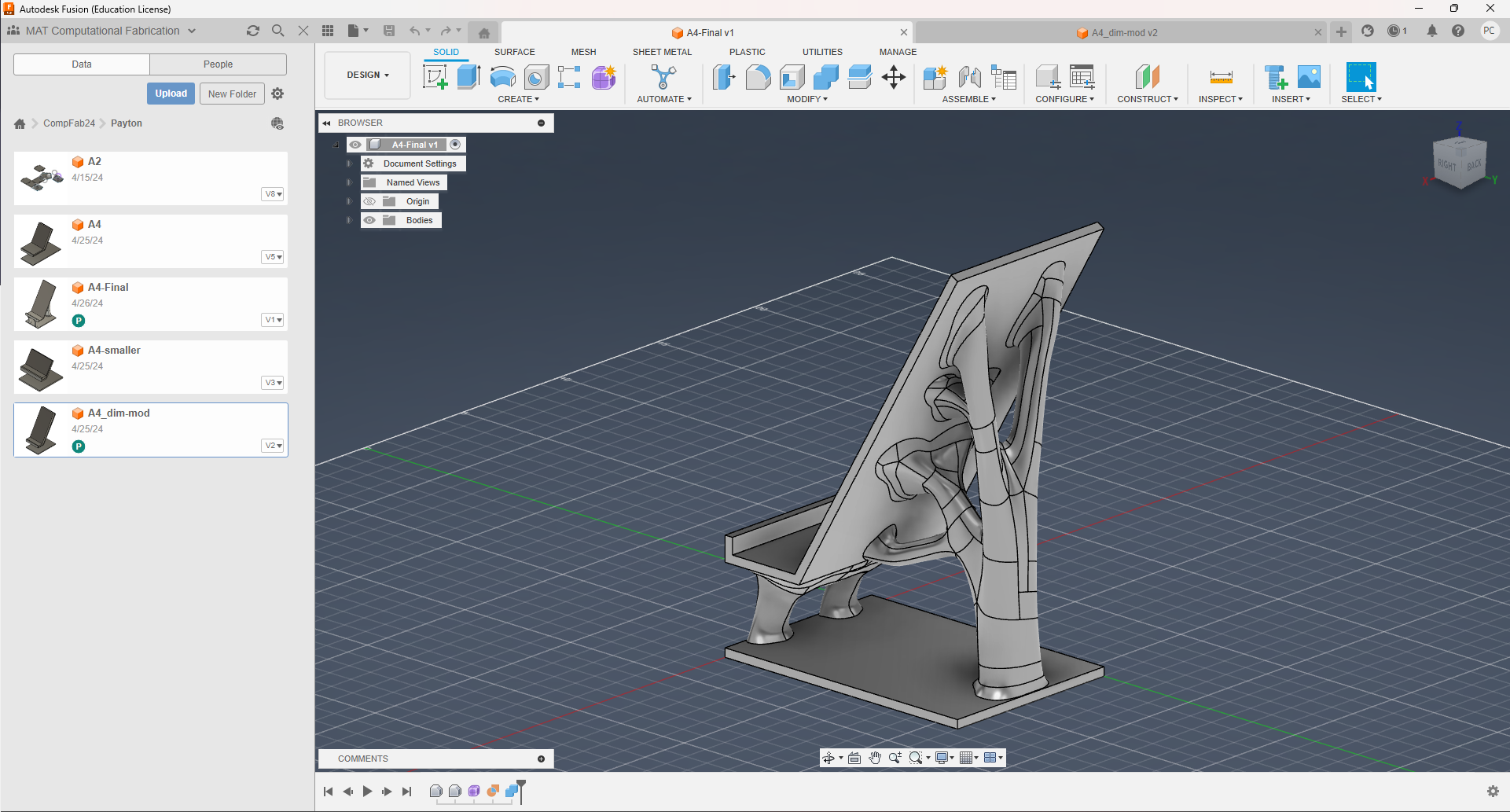Select the Hole tool icon
The image size is (1510, 812).
coord(536,77)
